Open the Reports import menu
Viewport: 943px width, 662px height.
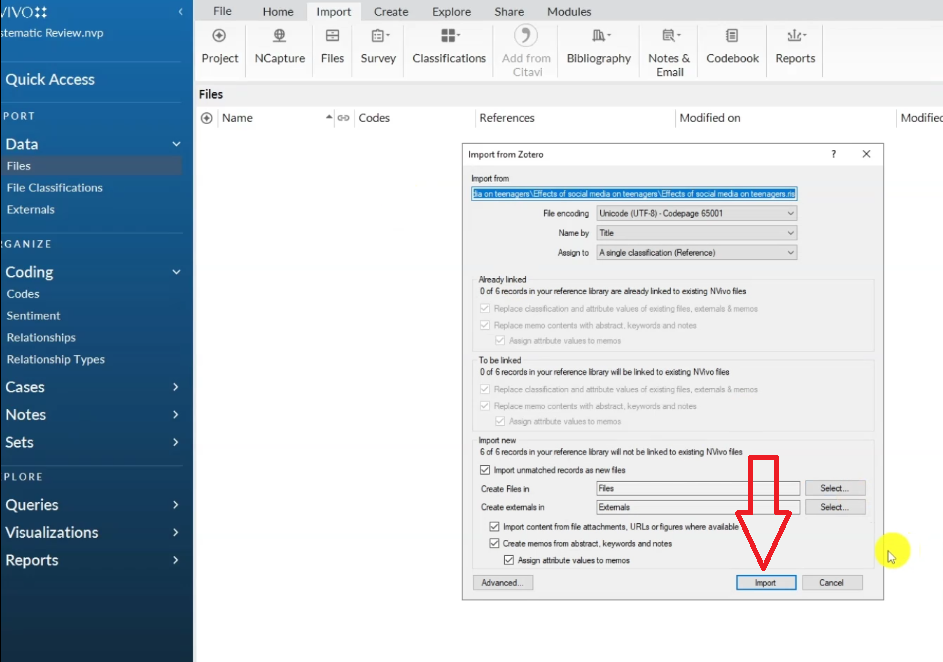(x=795, y=47)
